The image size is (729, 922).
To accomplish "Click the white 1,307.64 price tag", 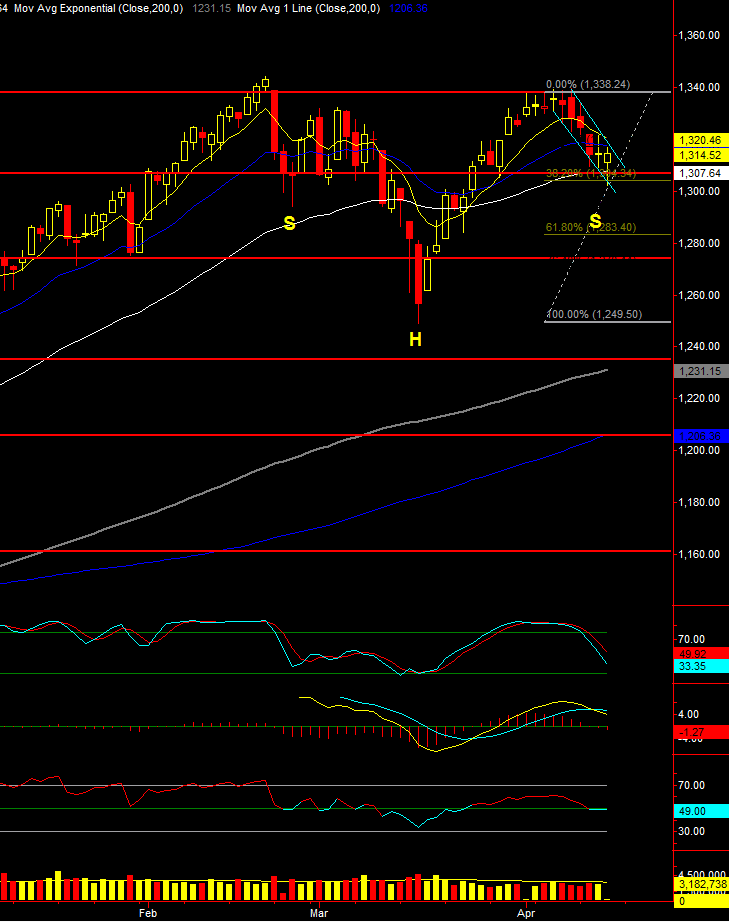I will tap(699, 173).
